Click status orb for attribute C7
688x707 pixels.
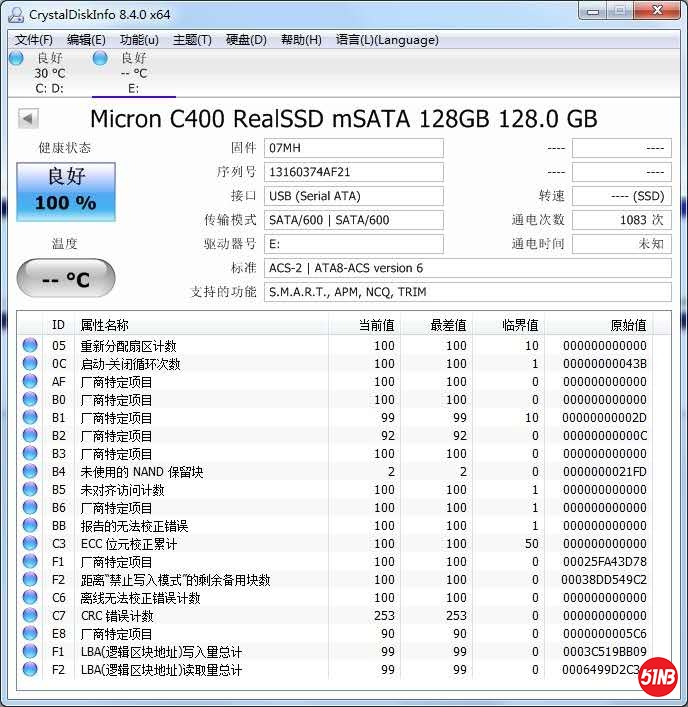[x=30, y=615]
